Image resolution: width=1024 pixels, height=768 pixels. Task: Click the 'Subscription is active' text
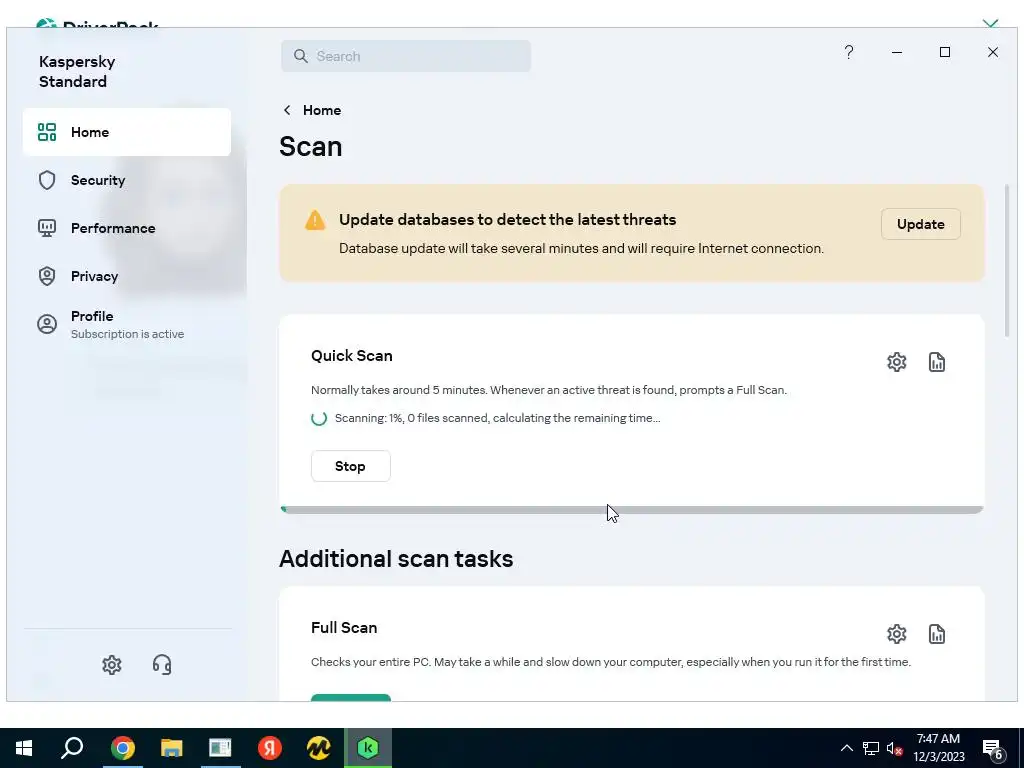127,334
